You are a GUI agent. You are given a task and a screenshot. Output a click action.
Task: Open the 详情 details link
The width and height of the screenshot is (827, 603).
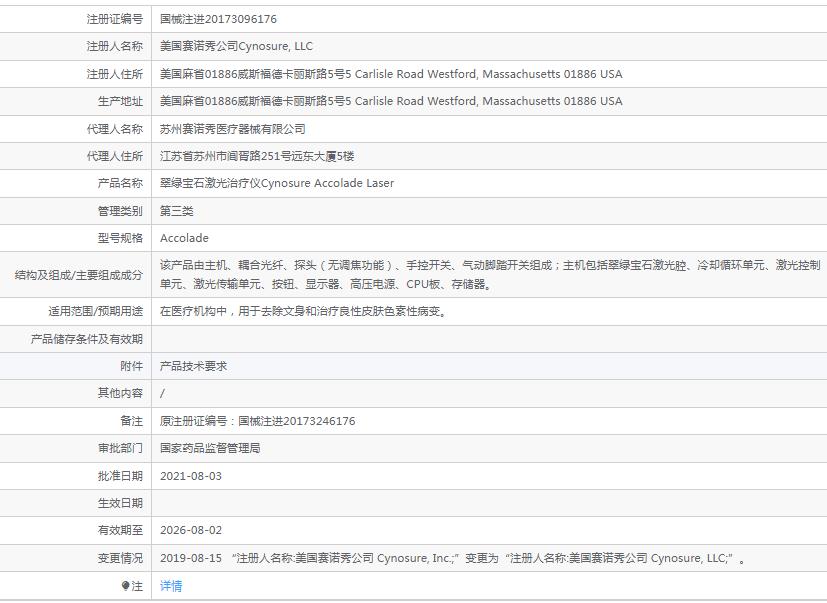(171, 586)
